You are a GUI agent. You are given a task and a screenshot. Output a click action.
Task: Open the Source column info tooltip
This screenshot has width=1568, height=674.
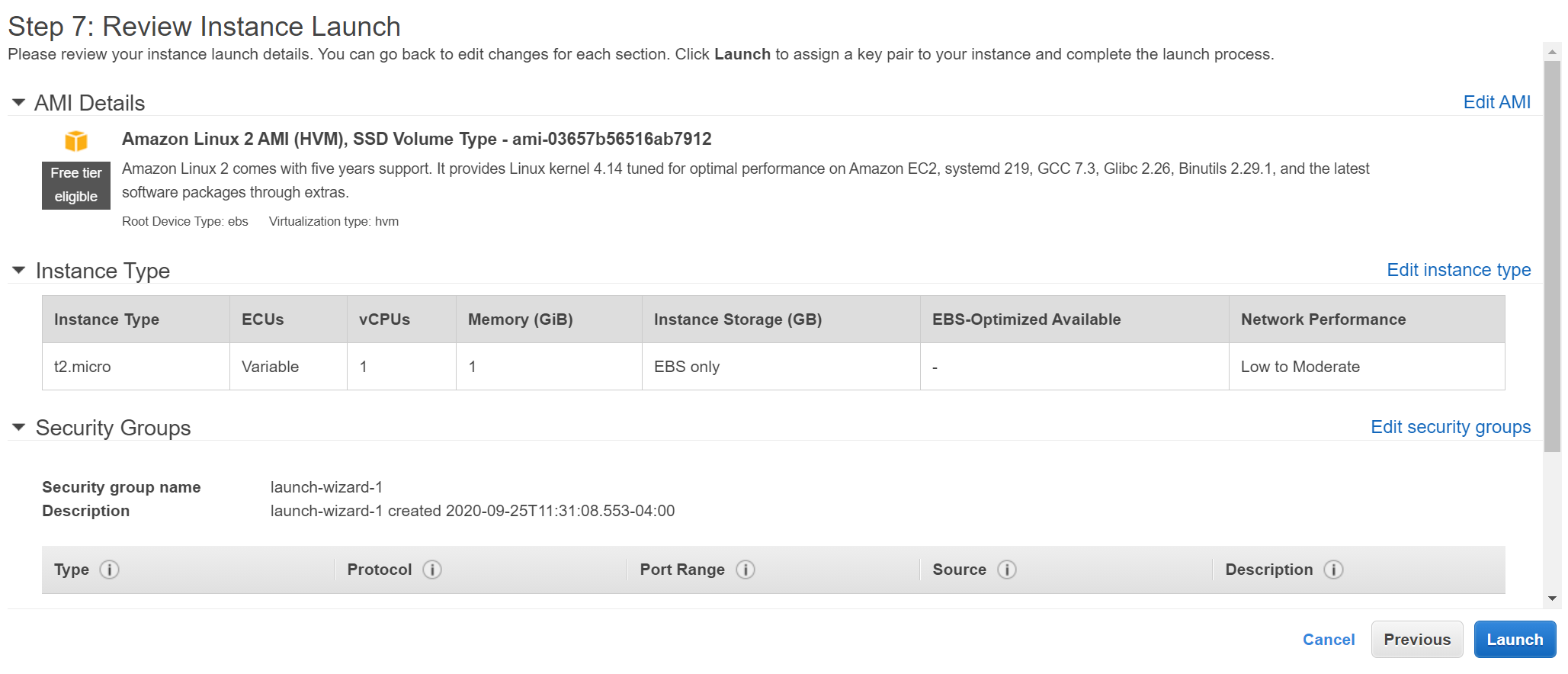tap(1008, 570)
